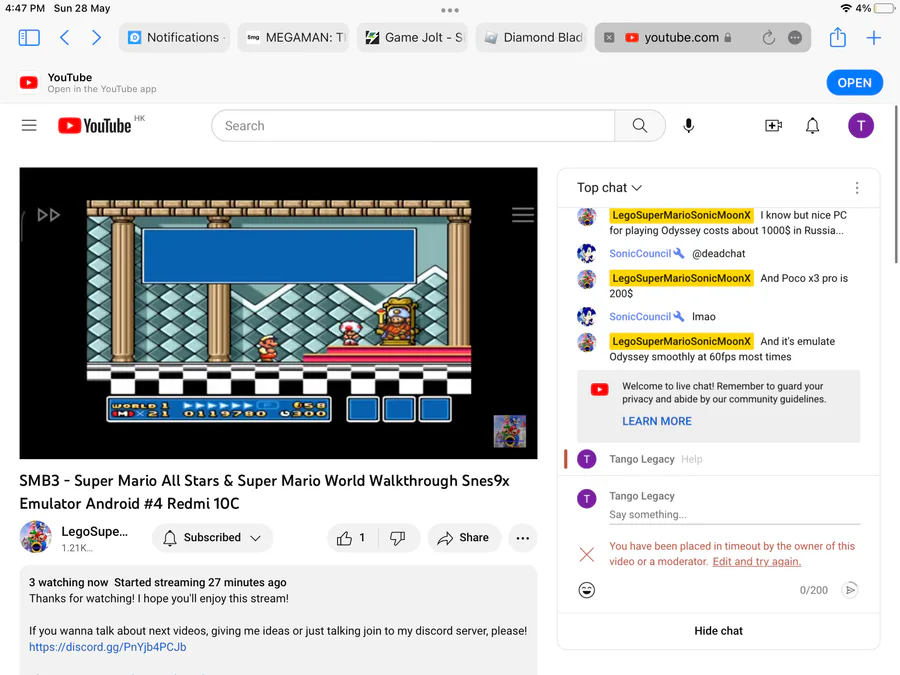Viewport: 900px width, 675px height.
Task: Open LegoSuperMarioSonicMoonX name on Poco message
Action: pyautogui.click(x=681, y=278)
